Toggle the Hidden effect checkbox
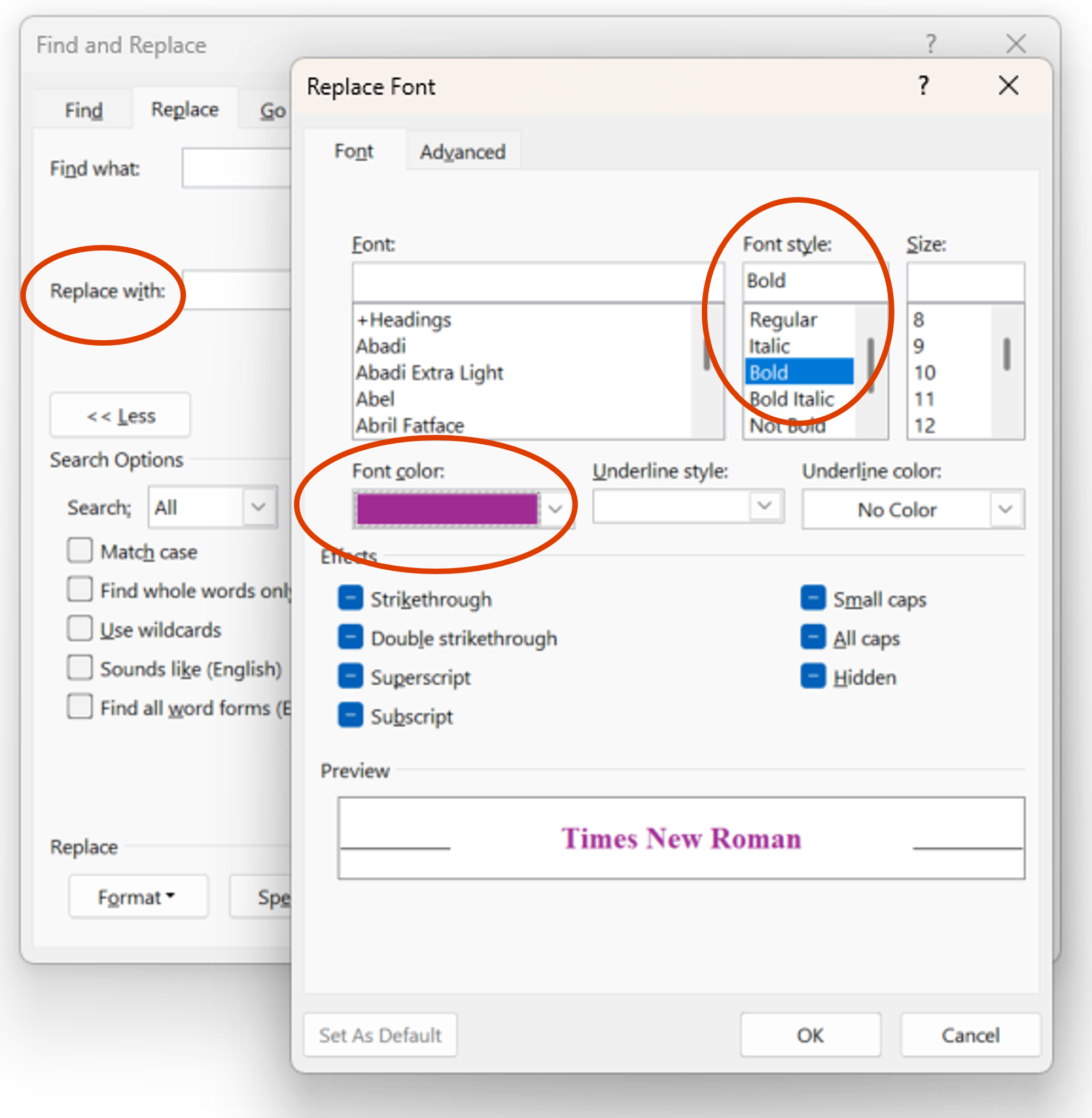This screenshot has height=1118, width=1092. pyautogui.click(x=813, y=676)
